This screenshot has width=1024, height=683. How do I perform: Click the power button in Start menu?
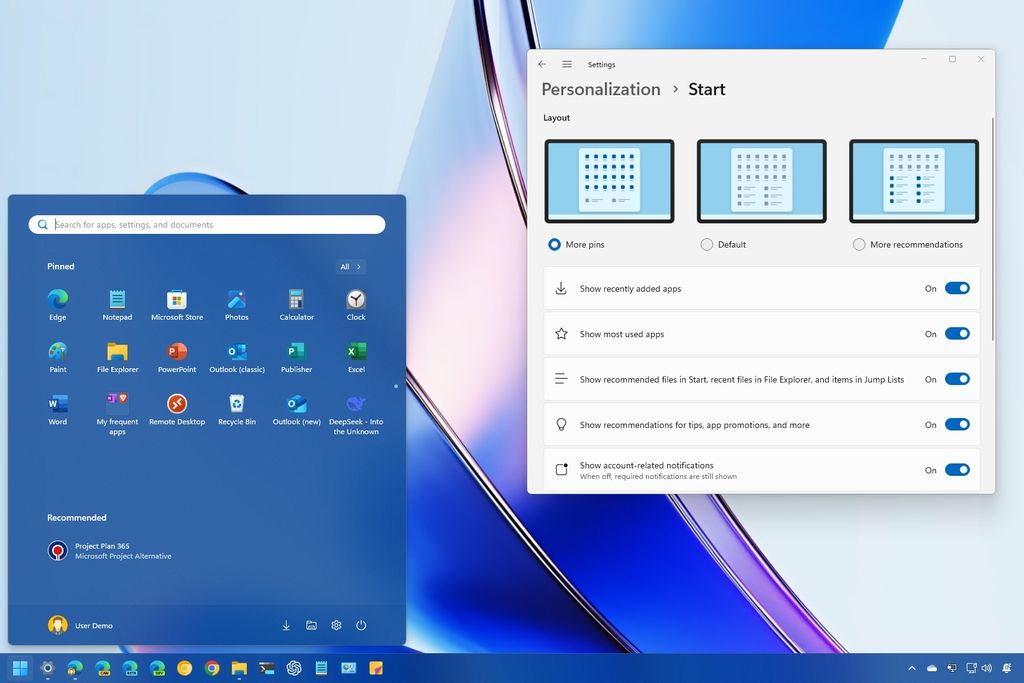tap(360, 624)
